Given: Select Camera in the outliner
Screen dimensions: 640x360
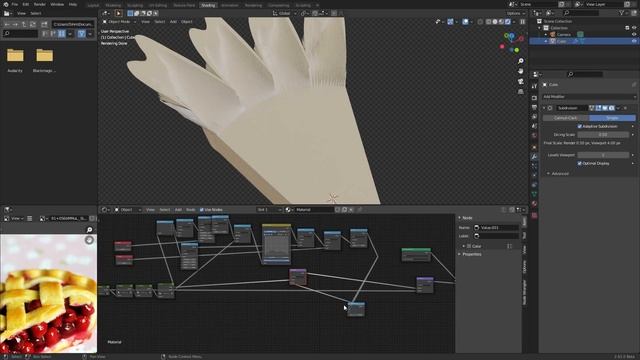Looking at the screenshot, I should point(564,35).
